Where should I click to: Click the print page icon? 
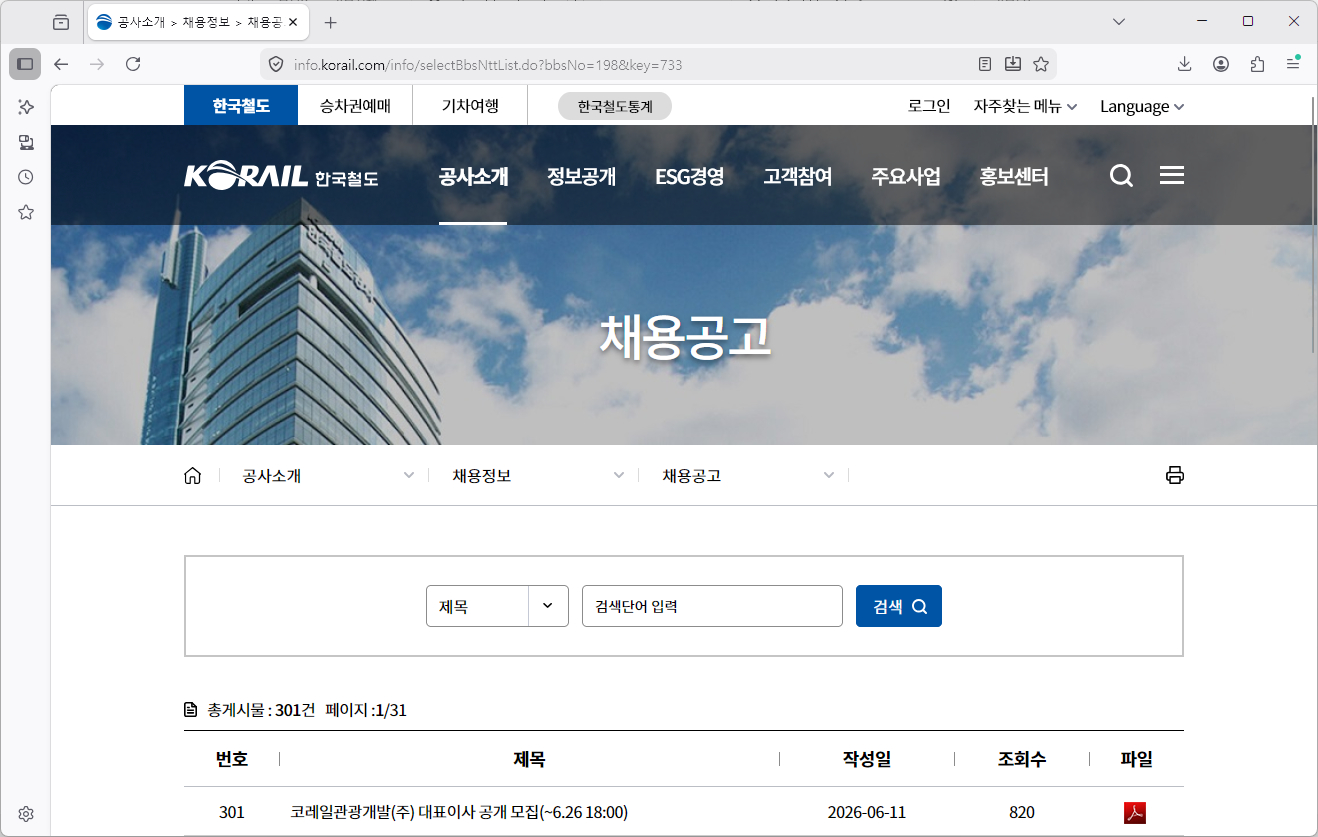[x=1175, y=475]
